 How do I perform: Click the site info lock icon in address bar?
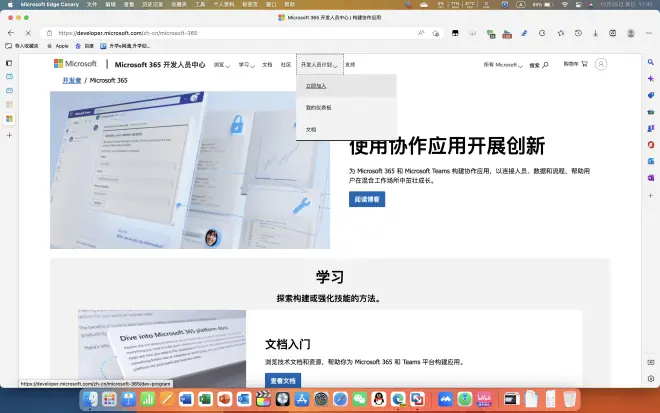click(50, 33)
